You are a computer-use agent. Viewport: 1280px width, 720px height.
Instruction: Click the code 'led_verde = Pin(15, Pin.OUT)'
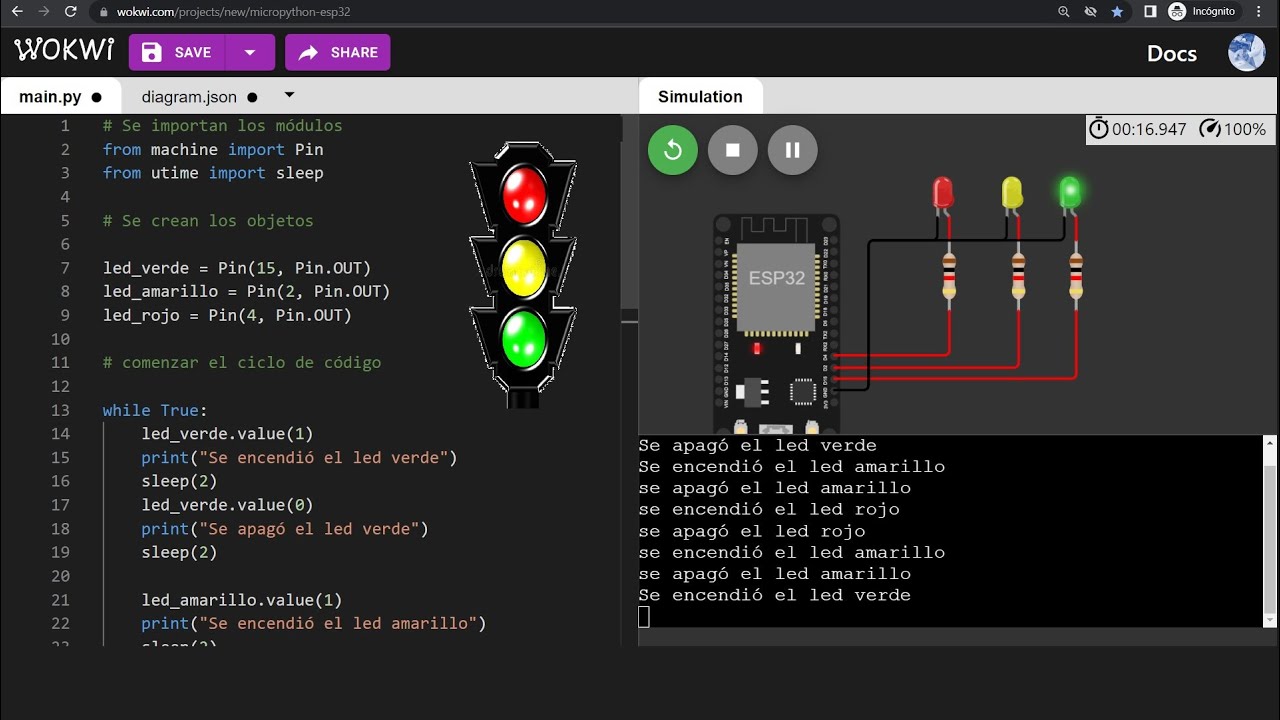tap(237, 268)
